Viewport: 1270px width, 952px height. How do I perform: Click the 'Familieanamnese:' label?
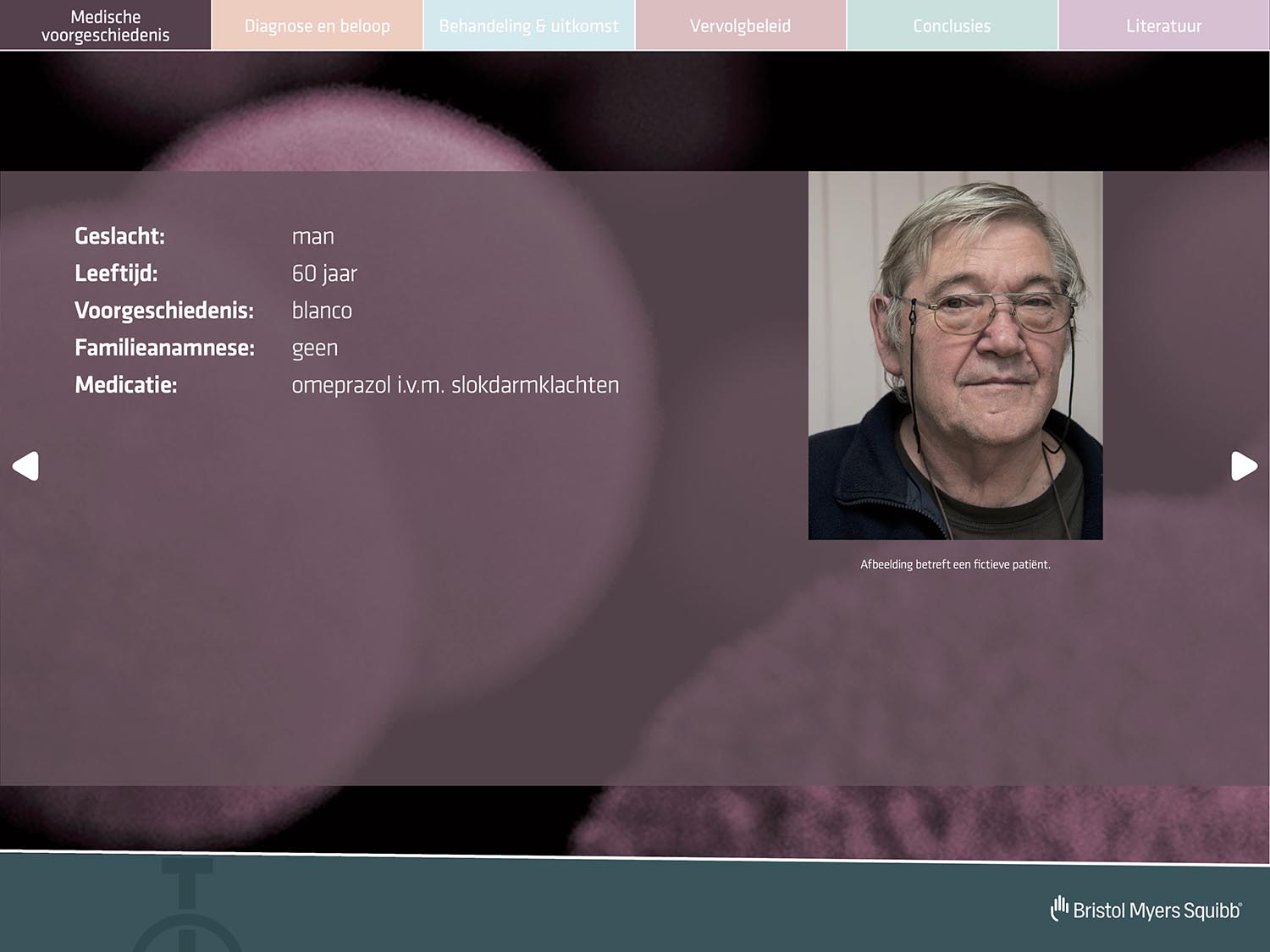point(164,348)
